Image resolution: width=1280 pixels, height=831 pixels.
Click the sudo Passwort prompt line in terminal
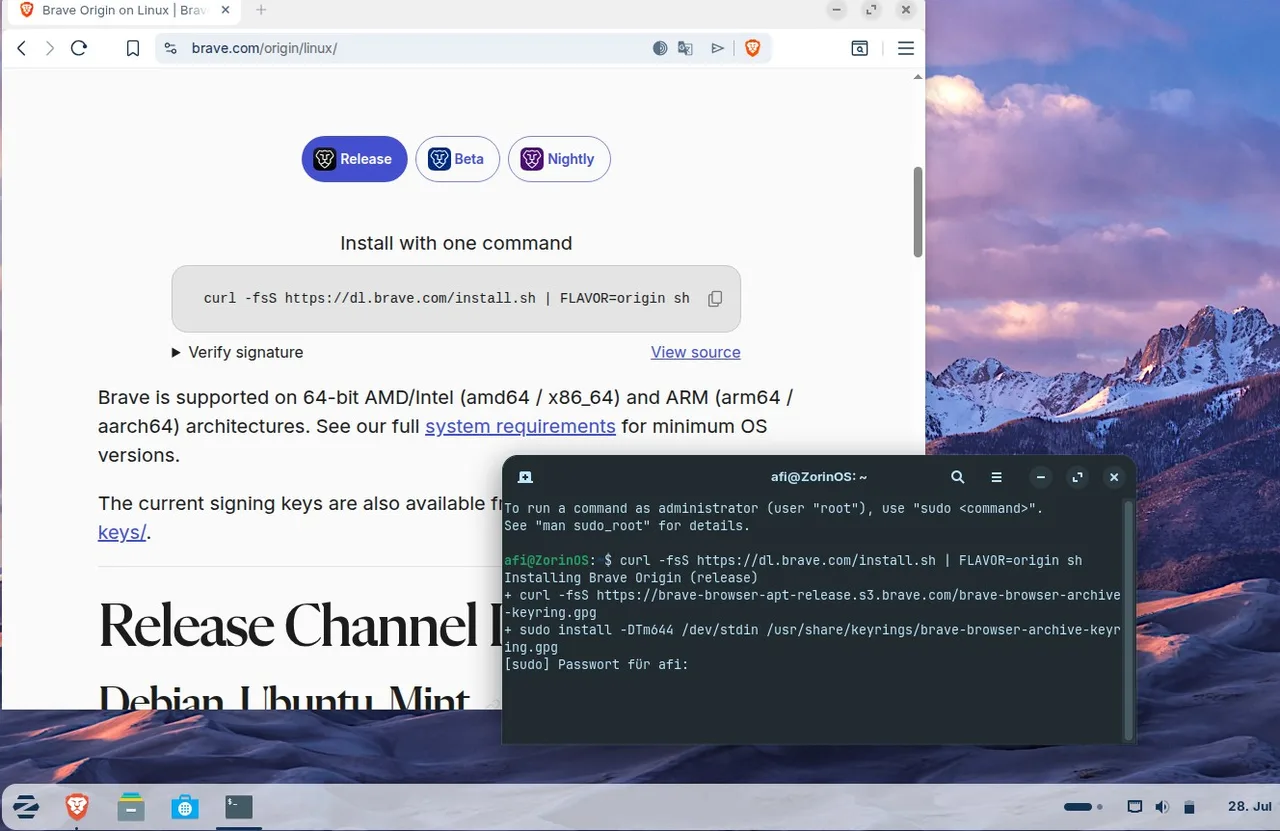(596, 665)
